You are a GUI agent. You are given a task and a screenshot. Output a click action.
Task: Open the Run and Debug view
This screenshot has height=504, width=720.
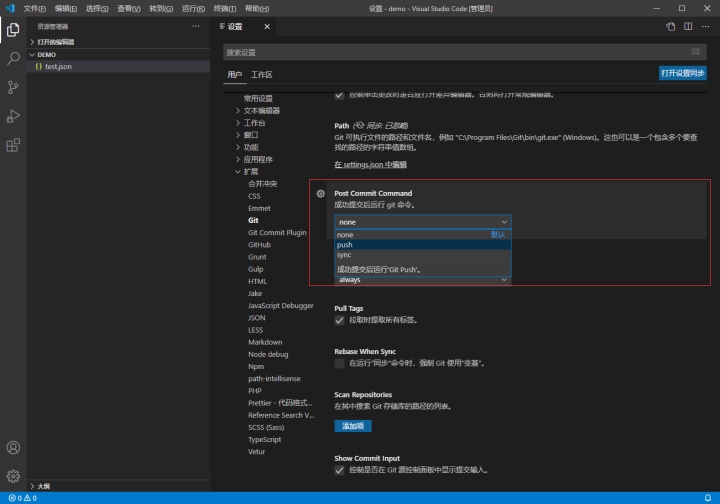tap(13, 116)
